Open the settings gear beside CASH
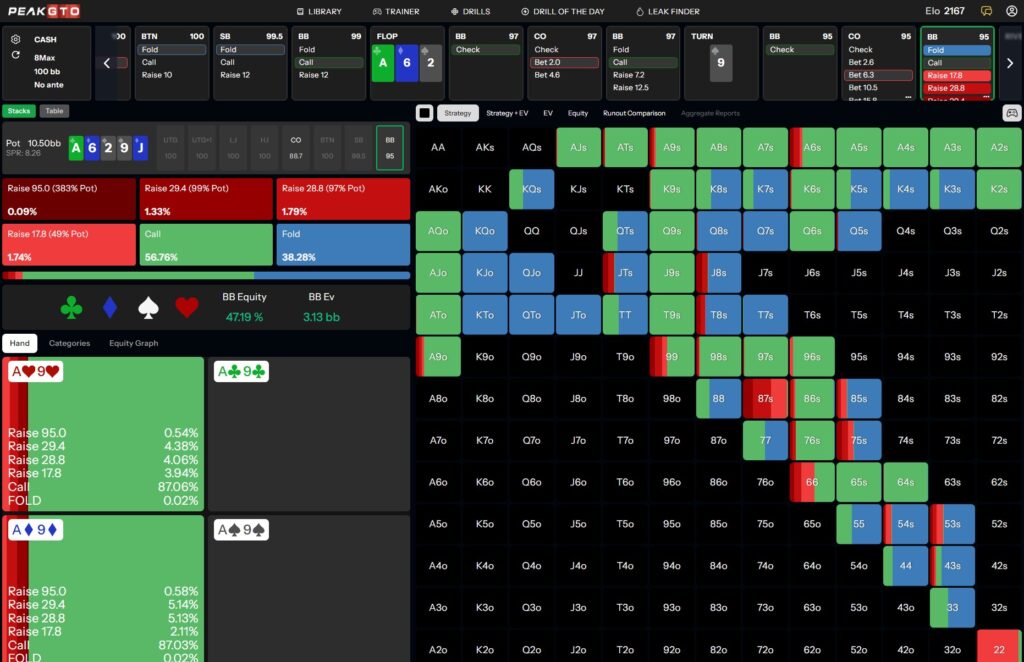Screen dimensions: 1024x662 coord(16,39)
